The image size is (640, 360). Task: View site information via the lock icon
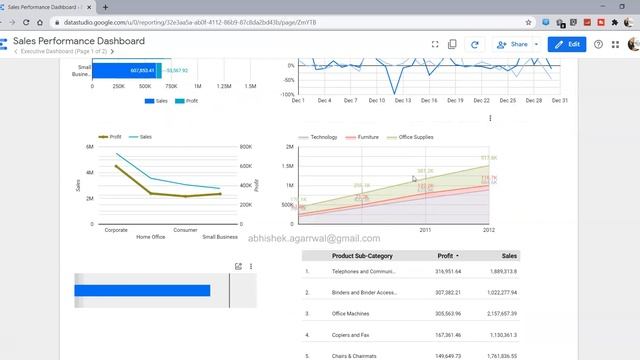tap(57, 22)
